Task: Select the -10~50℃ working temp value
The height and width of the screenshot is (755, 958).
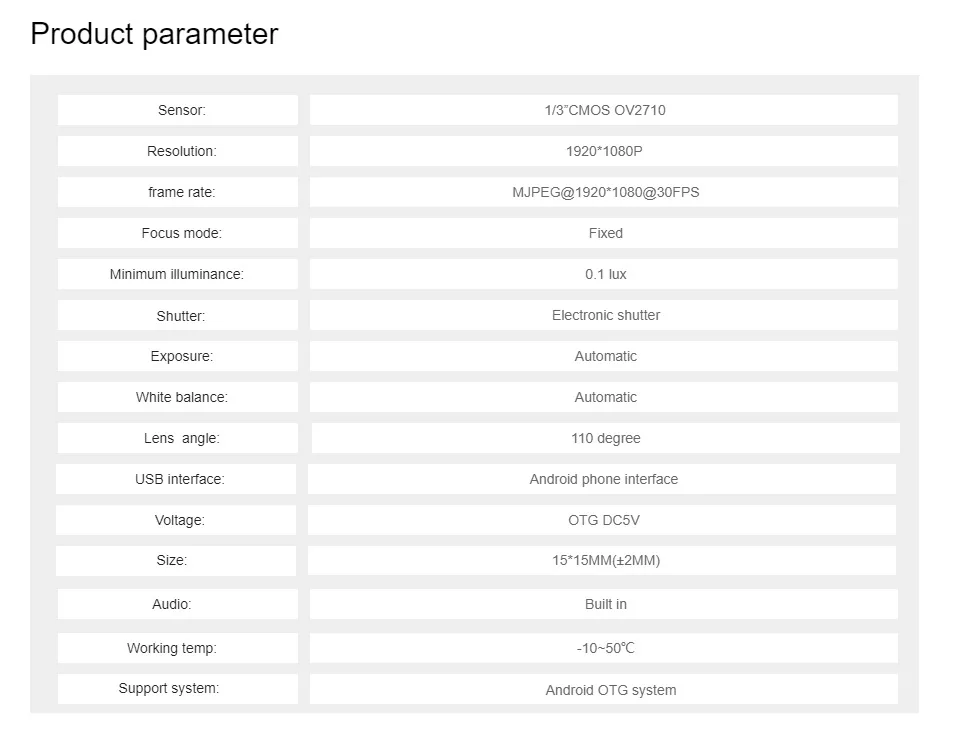Action: [x=605, y=648]
